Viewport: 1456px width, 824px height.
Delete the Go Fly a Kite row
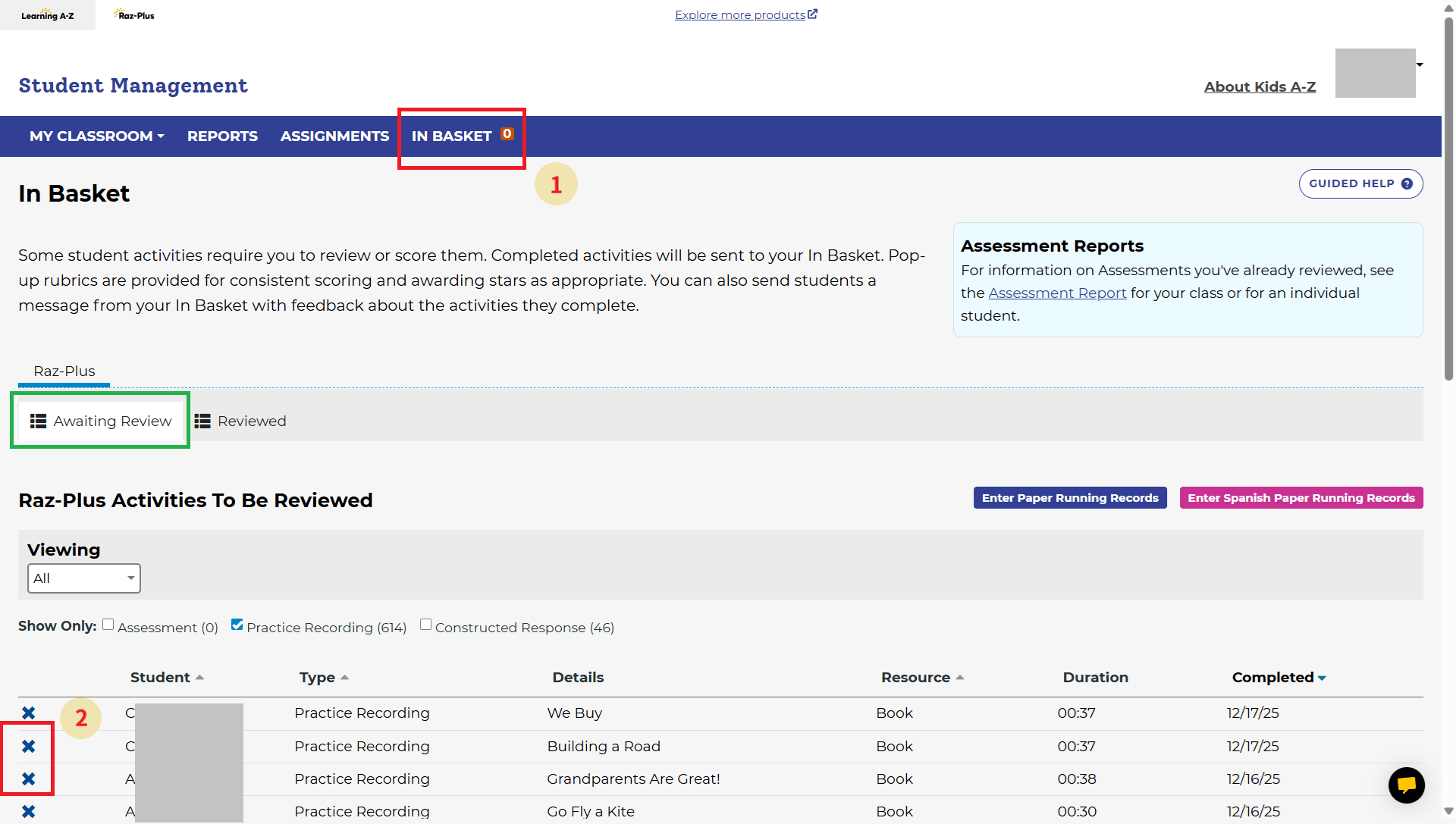[x=29, y=812]
